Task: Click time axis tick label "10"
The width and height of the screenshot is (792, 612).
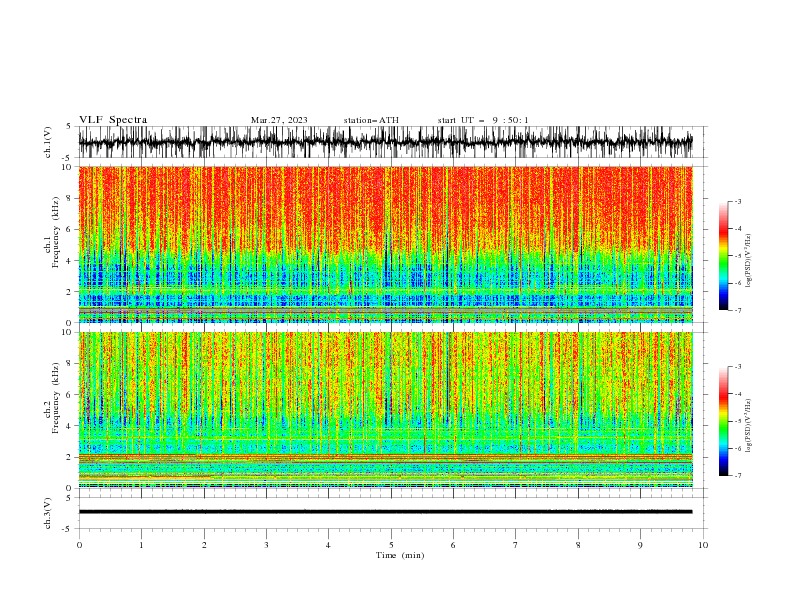Action: pos(703,545)
